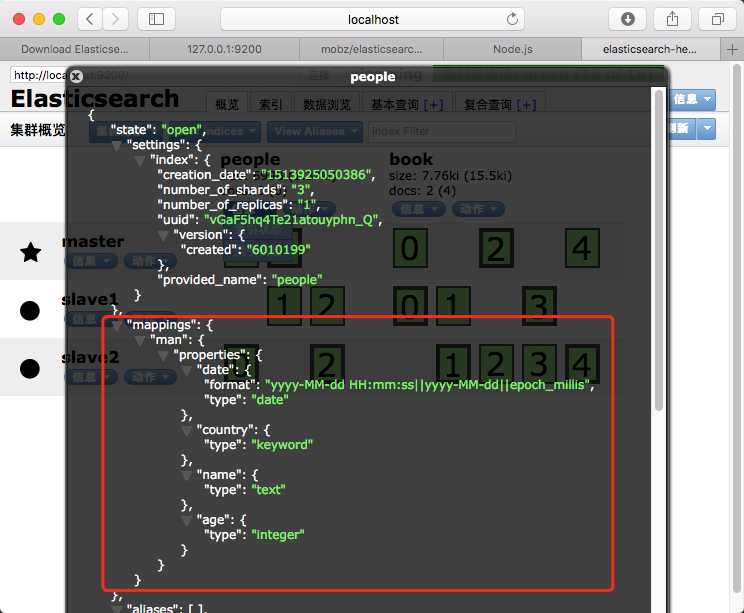Screen dimensions: 744x613
Task: Click the Elasticsearch page heading
Action: pyautogui.click(x=95, y=99)
